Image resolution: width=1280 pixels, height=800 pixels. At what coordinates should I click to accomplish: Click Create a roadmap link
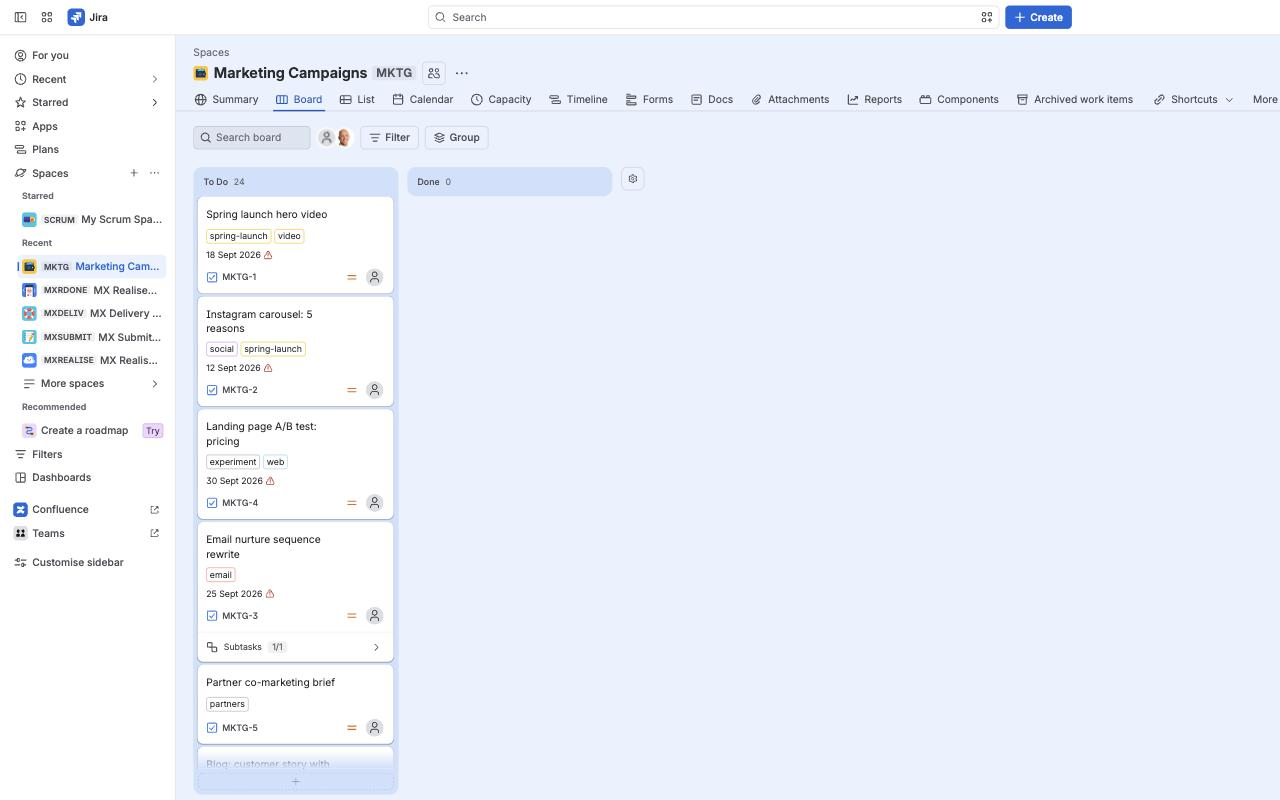coord(84,431)
